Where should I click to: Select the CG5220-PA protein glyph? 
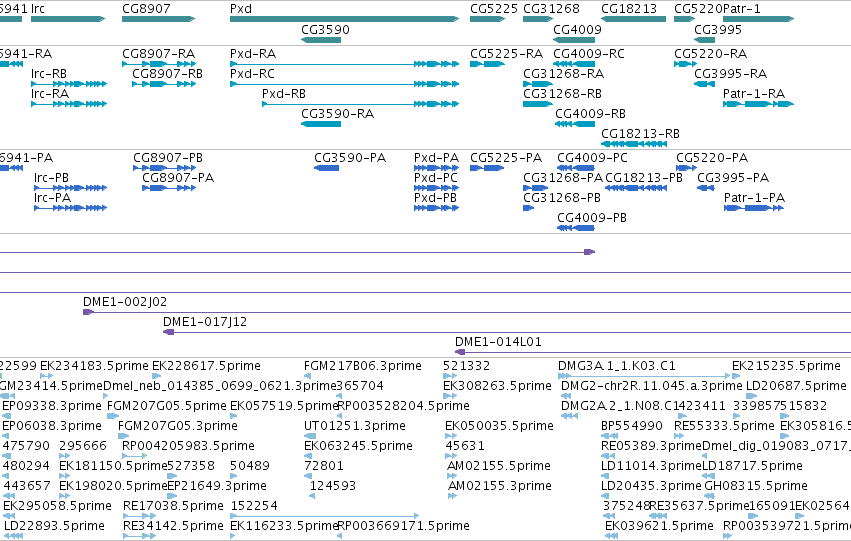click(x=687, y=168)
